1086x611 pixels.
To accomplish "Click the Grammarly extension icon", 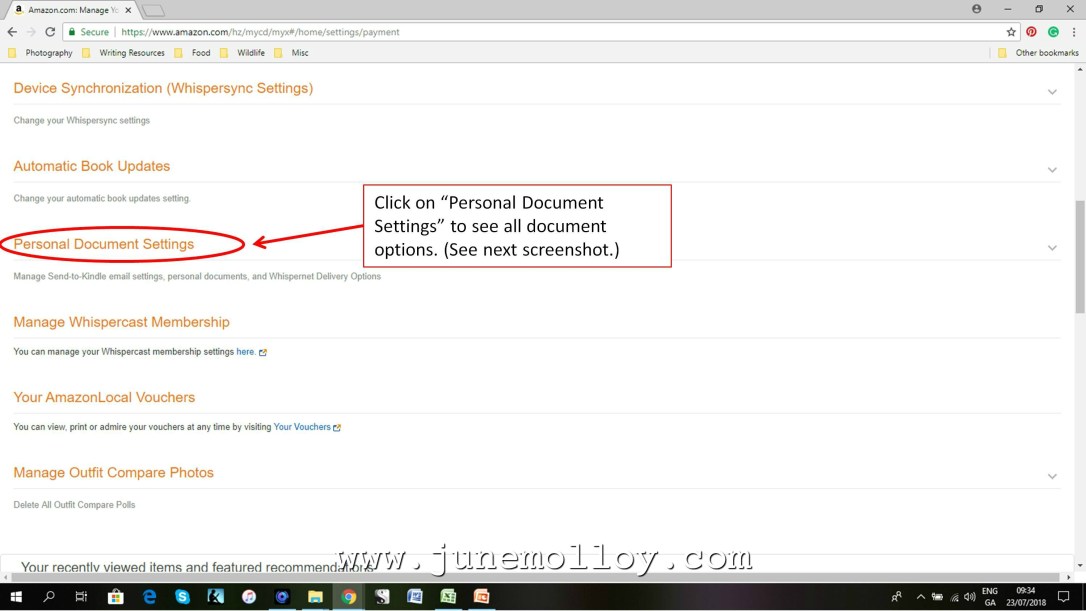I will pyautogui.click(x=1052, y=32).
